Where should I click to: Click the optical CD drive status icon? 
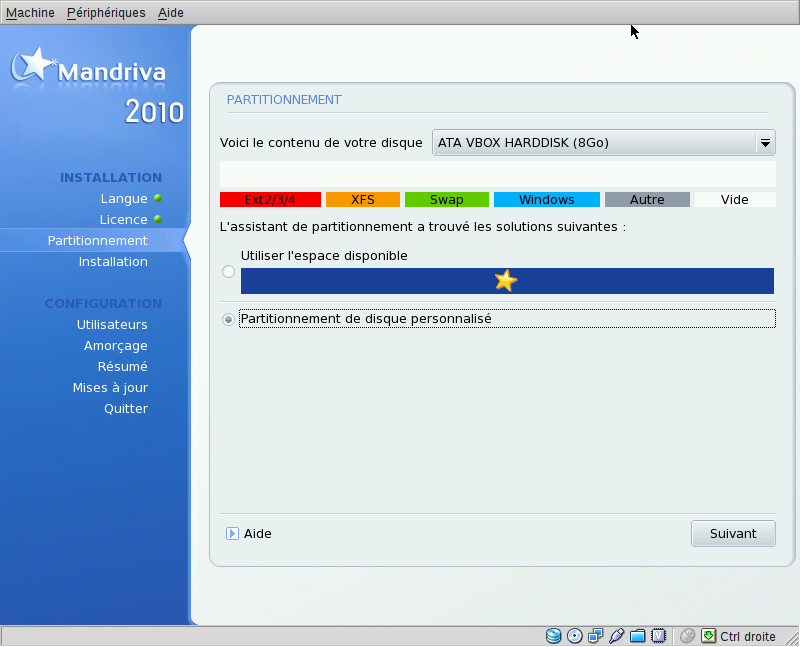(574, 636)
